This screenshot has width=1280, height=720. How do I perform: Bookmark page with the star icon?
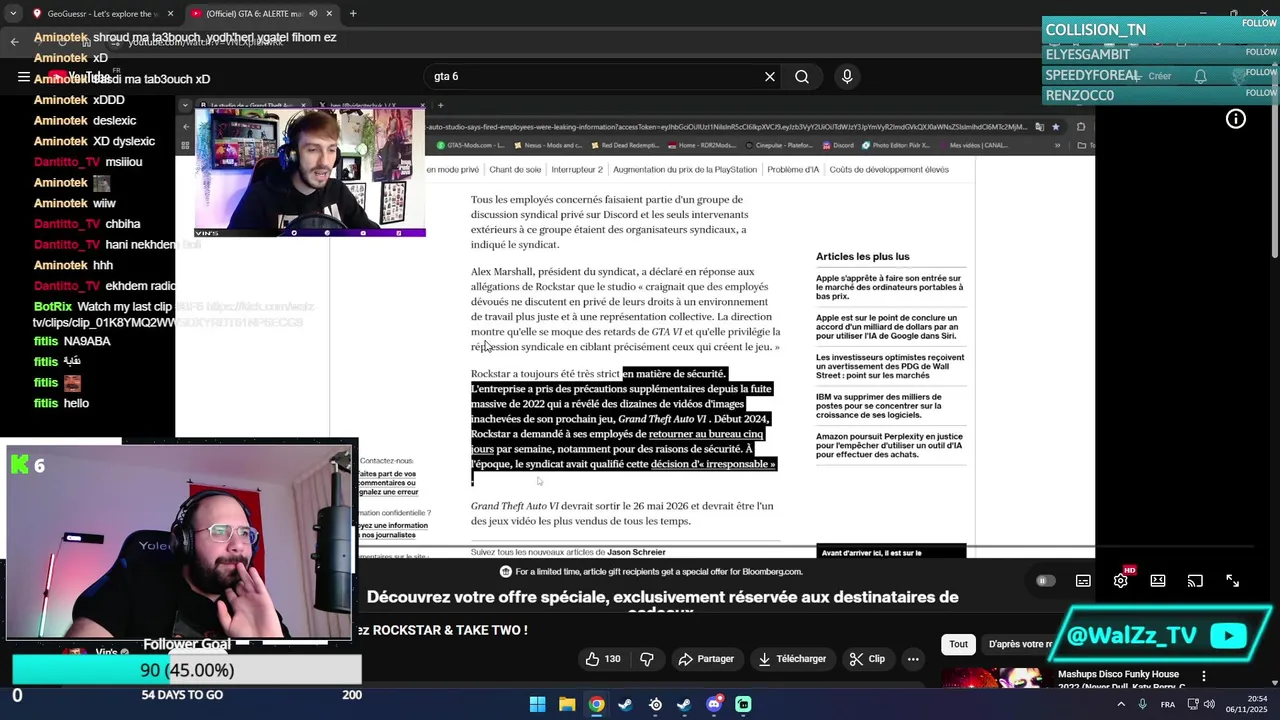(1055, 127)
